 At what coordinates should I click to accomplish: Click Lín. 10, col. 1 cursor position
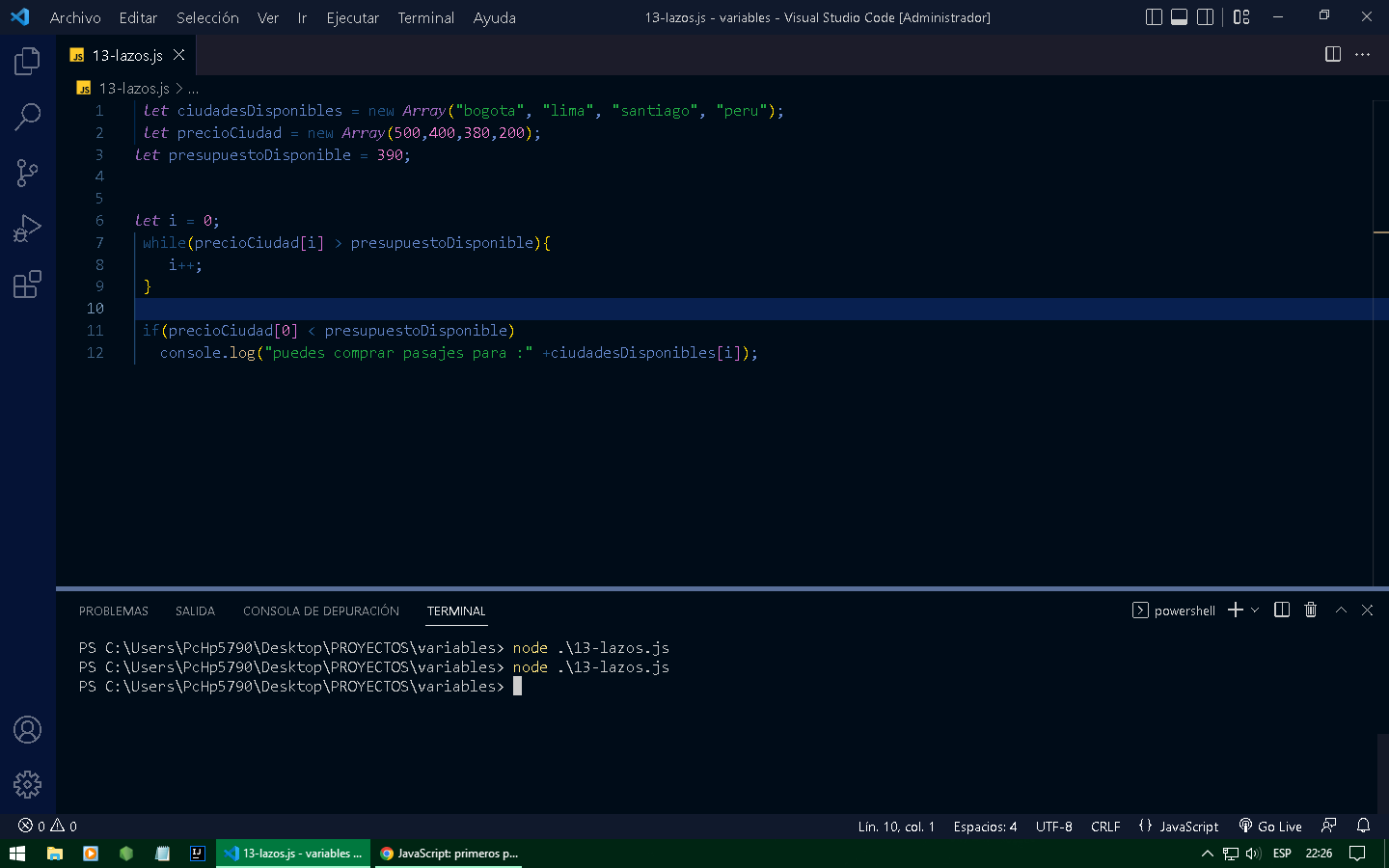click(x=896, y=827)
